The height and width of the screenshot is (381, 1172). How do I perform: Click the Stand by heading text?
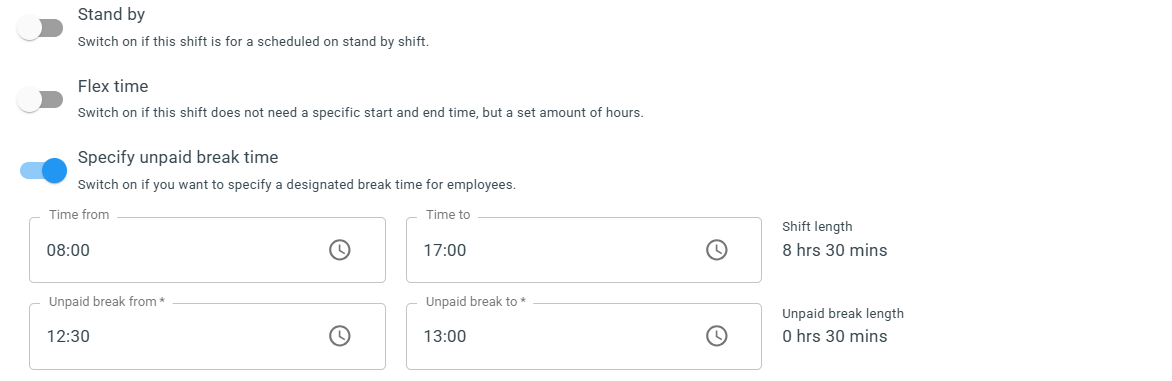111,14
